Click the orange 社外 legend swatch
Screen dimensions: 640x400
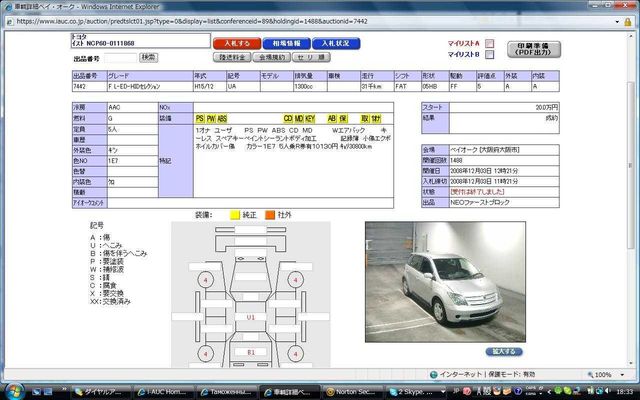point(270,215)
